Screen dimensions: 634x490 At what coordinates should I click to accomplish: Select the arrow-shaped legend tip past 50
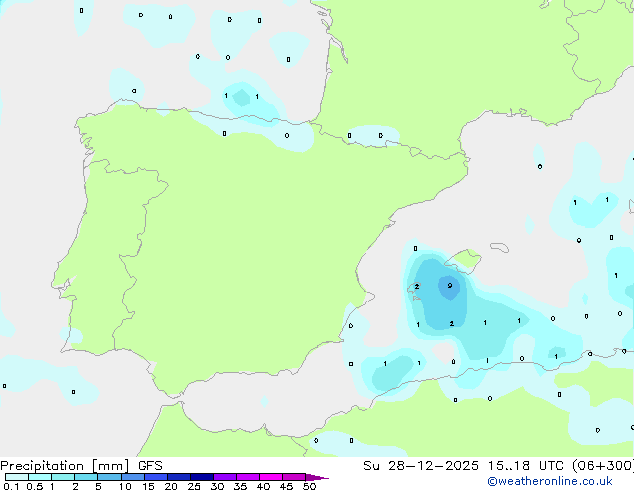click(317, 477)
